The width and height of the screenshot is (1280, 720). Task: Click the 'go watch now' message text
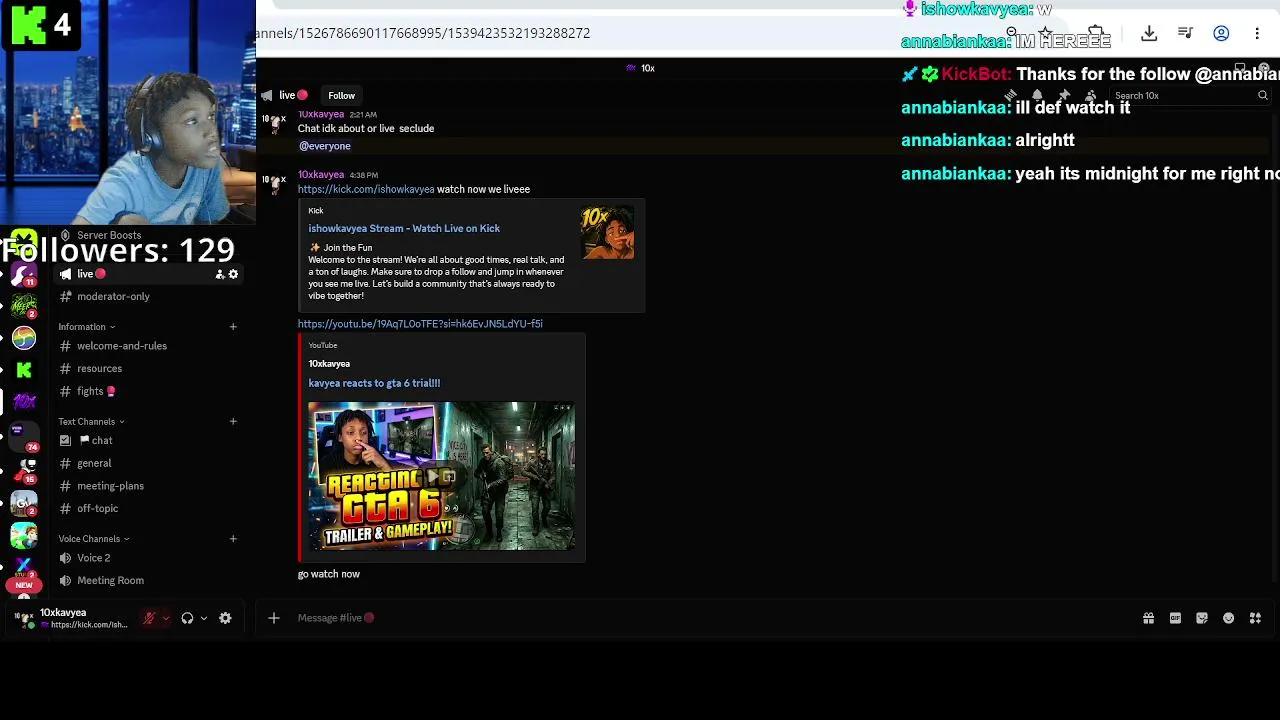pos(329,574)
